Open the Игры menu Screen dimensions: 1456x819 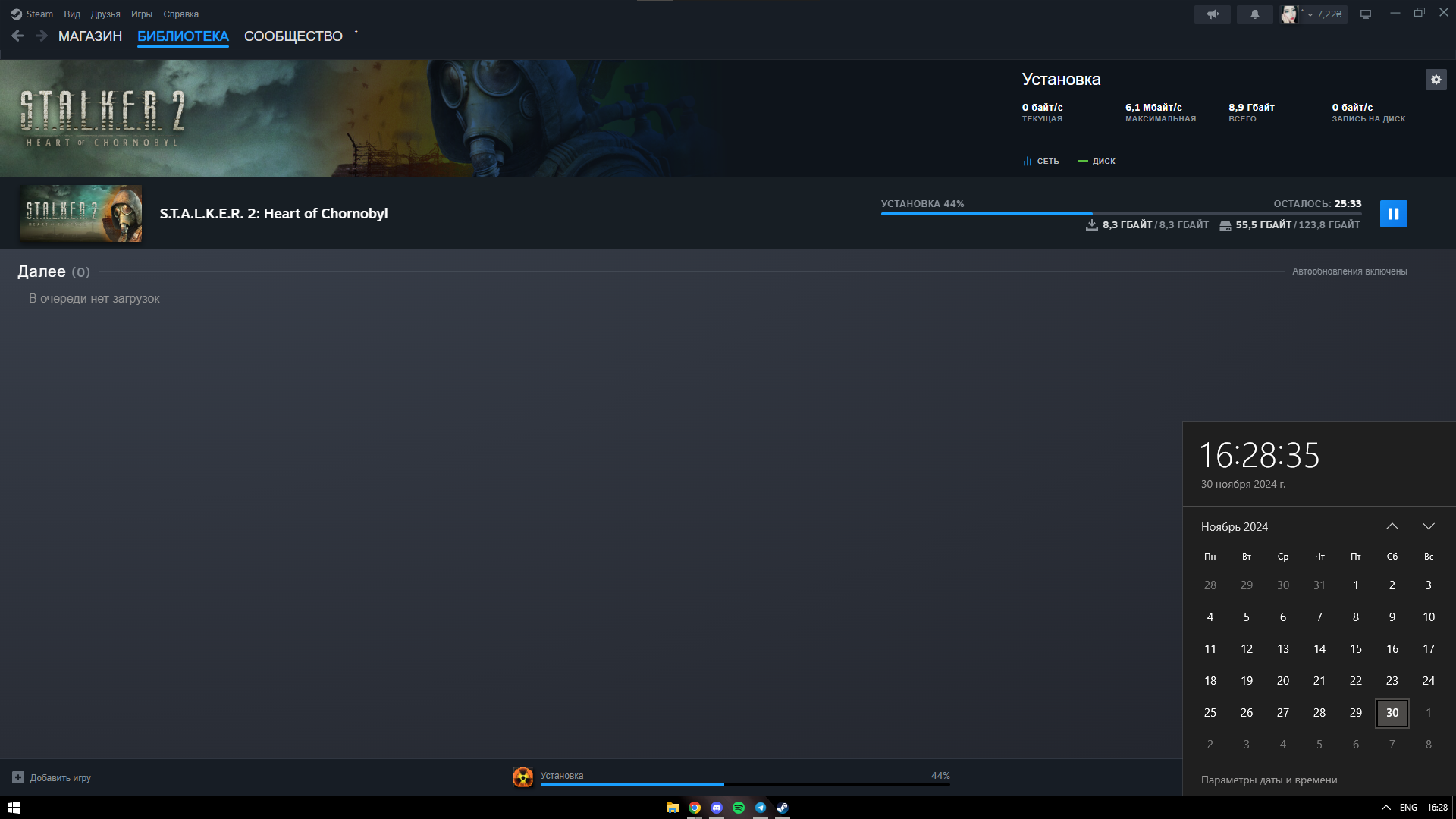142,14
